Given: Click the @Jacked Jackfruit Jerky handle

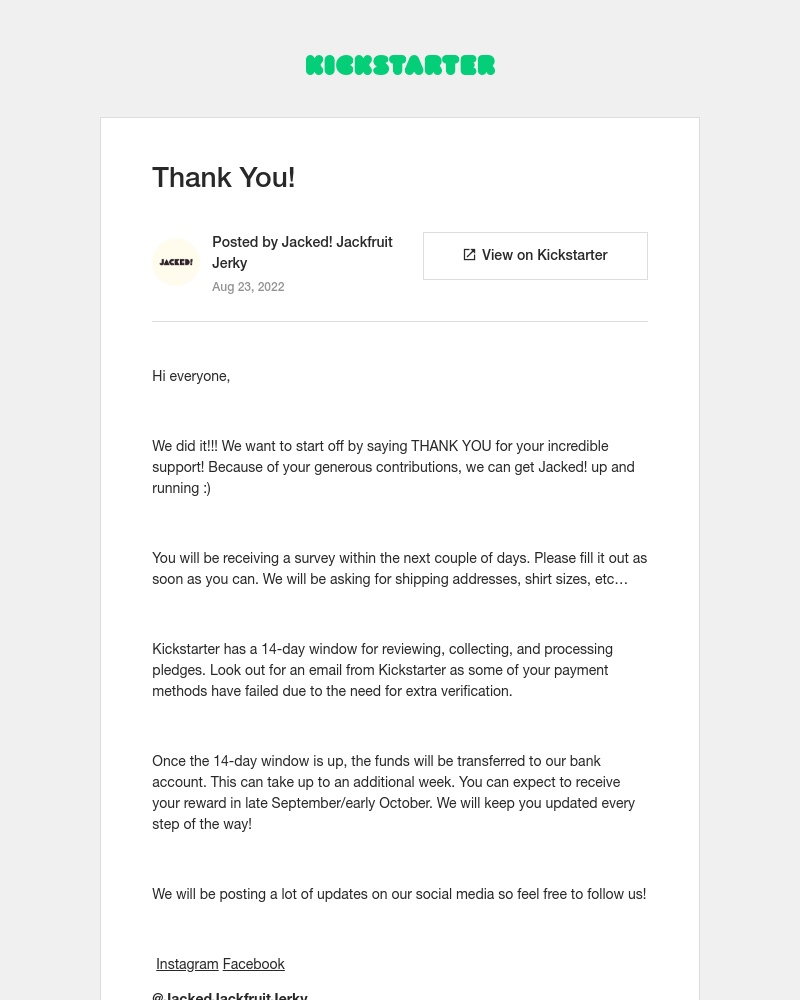Looking at the screenshot, I should (230, 995).
